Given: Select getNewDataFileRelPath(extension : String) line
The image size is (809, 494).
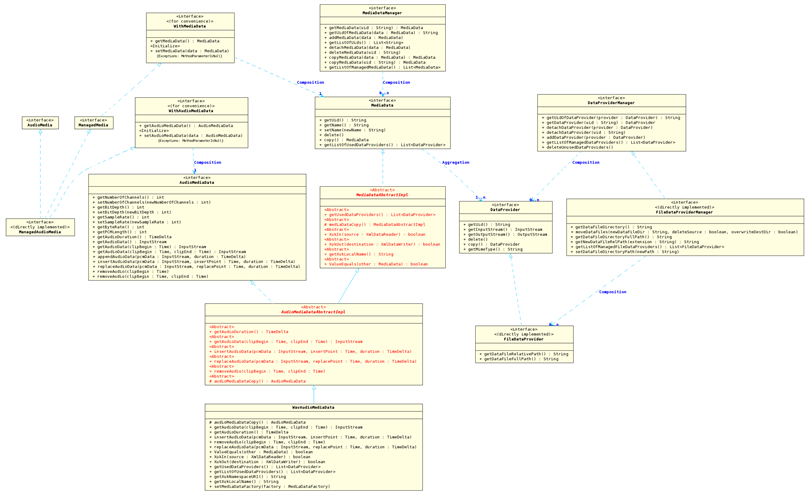Looking at the screenshot, I should point(635,242).
